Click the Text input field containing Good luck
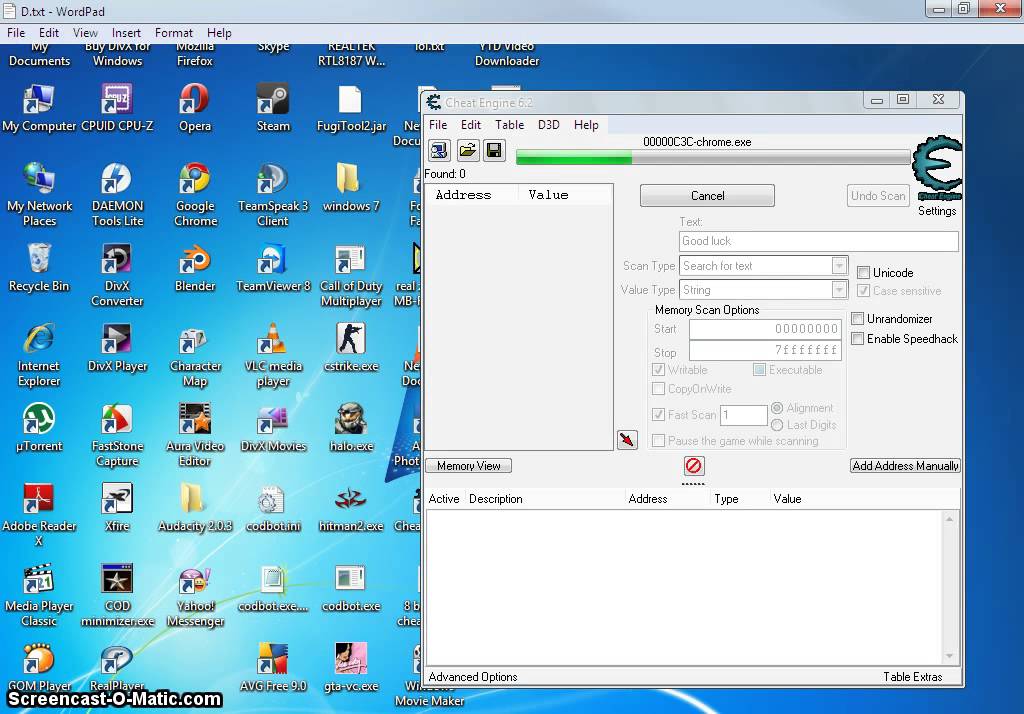Screen dimensions: 1024x714 click(x=818, y=241)
